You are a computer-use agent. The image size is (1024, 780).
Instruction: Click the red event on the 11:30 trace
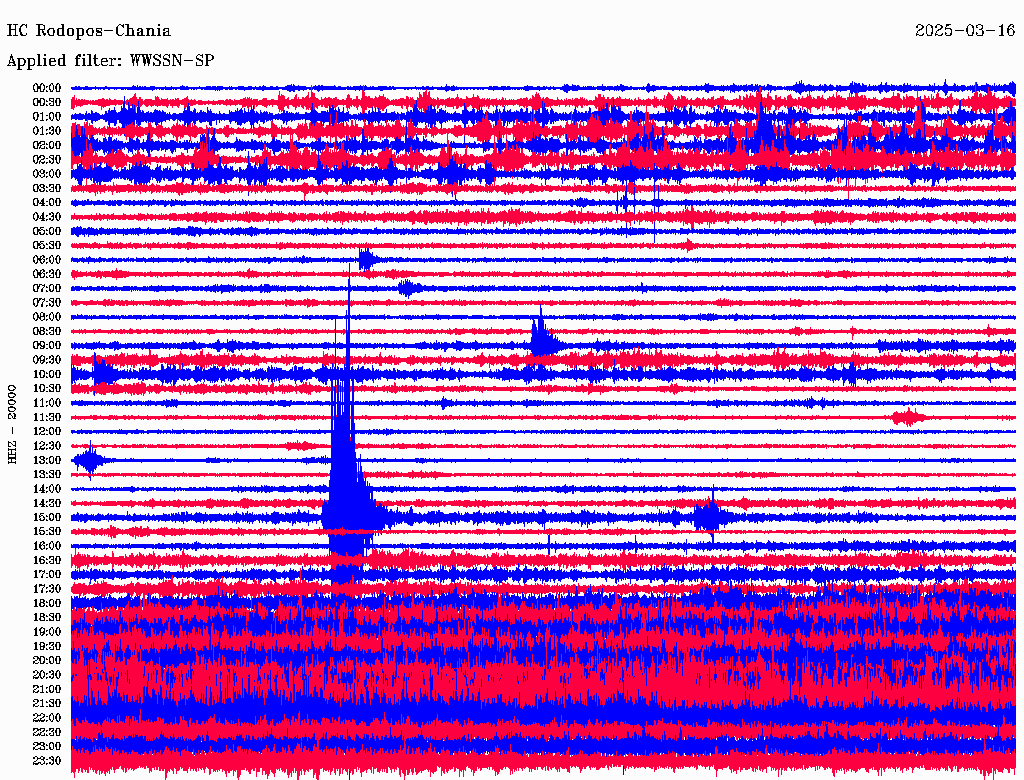coord(908,417)
